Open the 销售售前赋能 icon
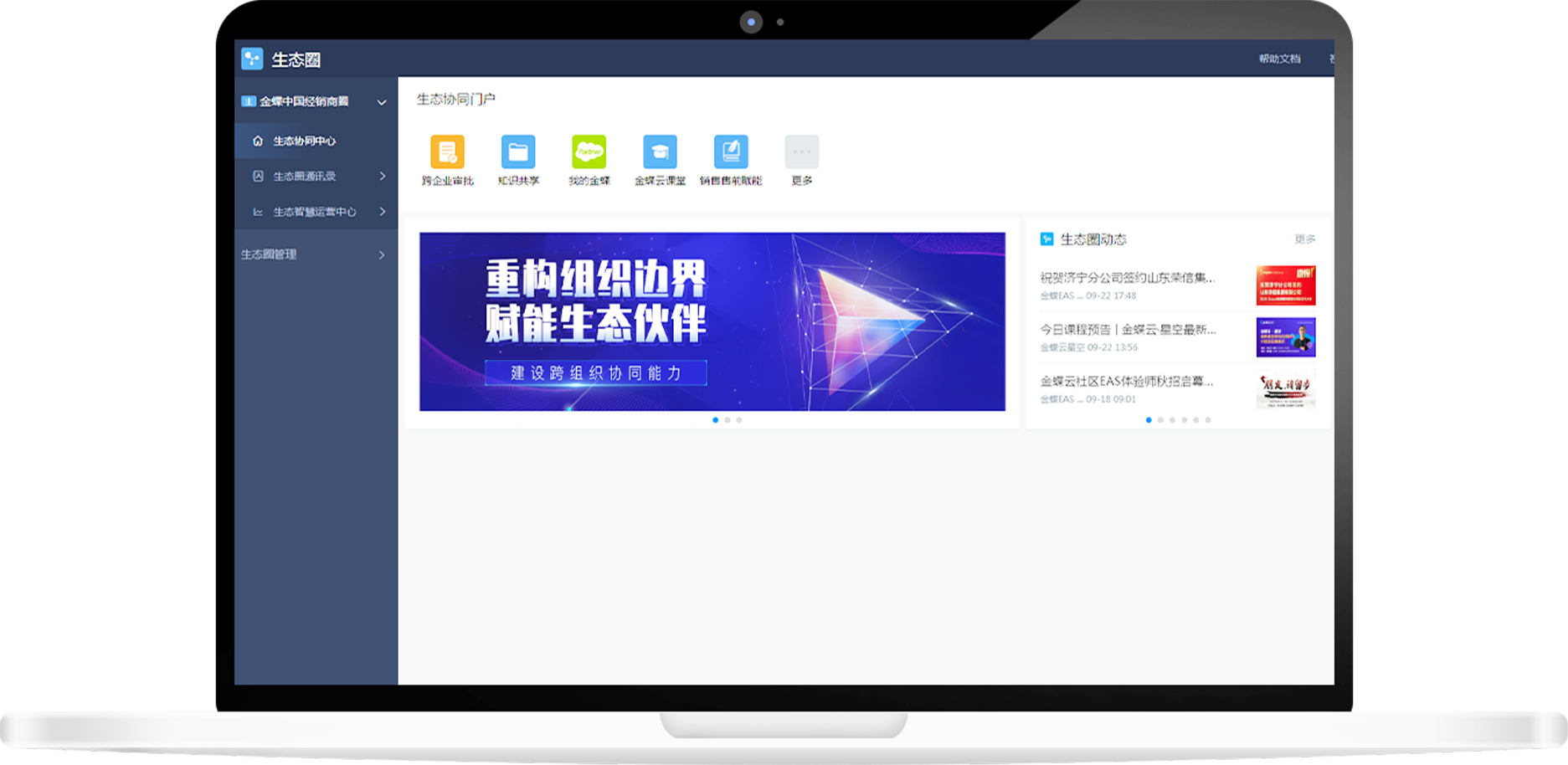The width and height of the screenshot is (1568, 765). (731, 152)
